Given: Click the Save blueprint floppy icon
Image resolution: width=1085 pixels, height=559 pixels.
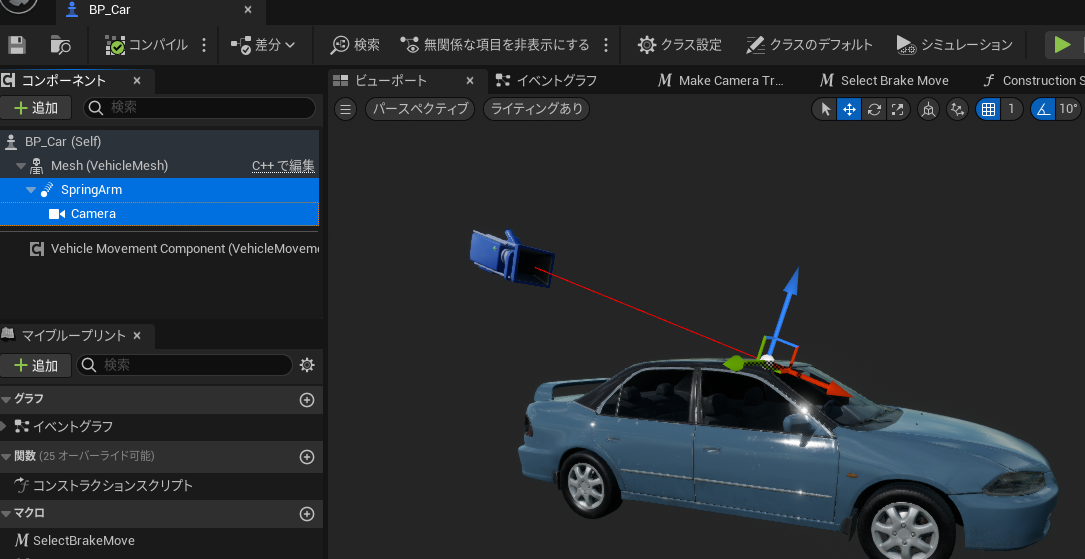Looking at the screenshot, I should coord(17,45).
